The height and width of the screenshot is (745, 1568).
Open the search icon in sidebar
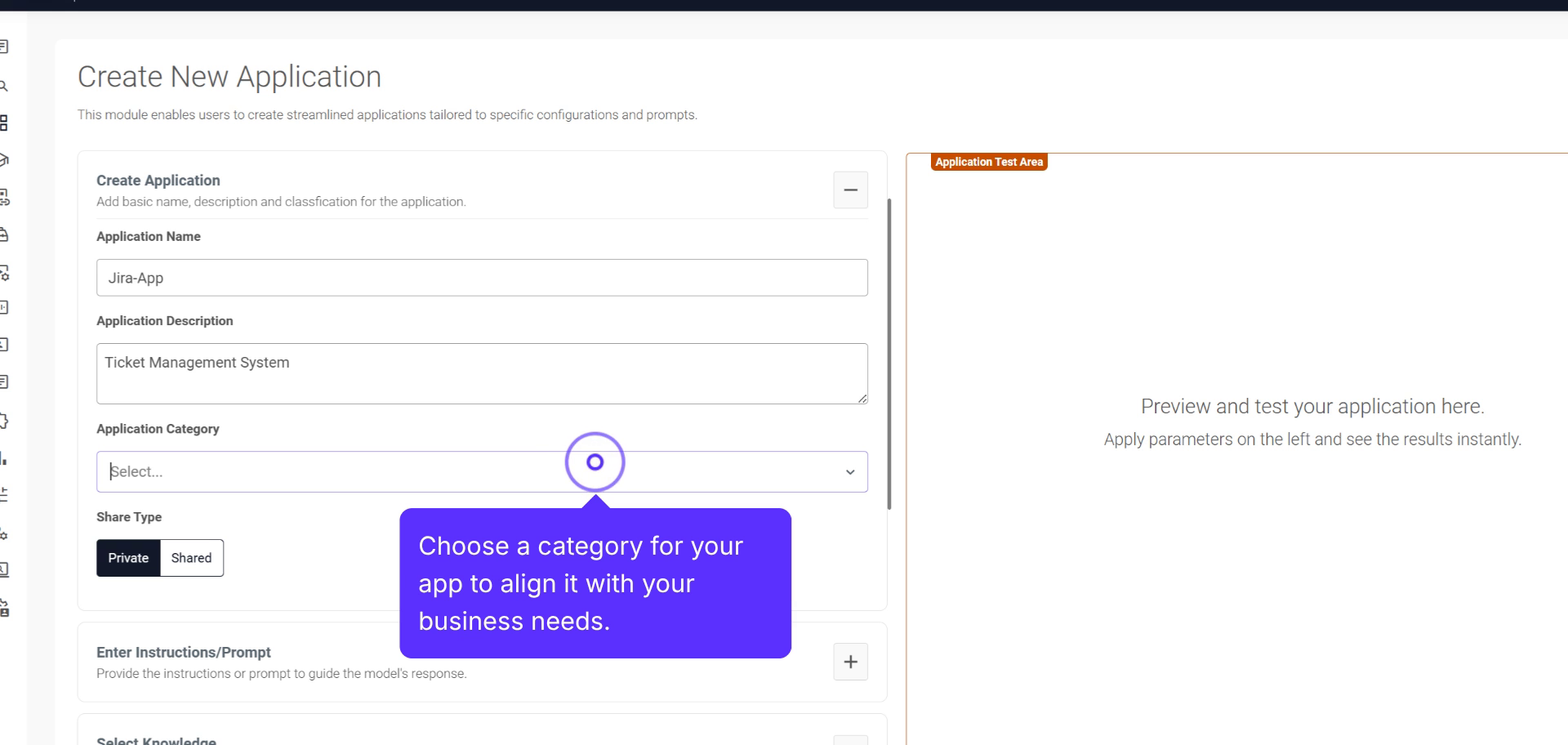coord(5,86)
